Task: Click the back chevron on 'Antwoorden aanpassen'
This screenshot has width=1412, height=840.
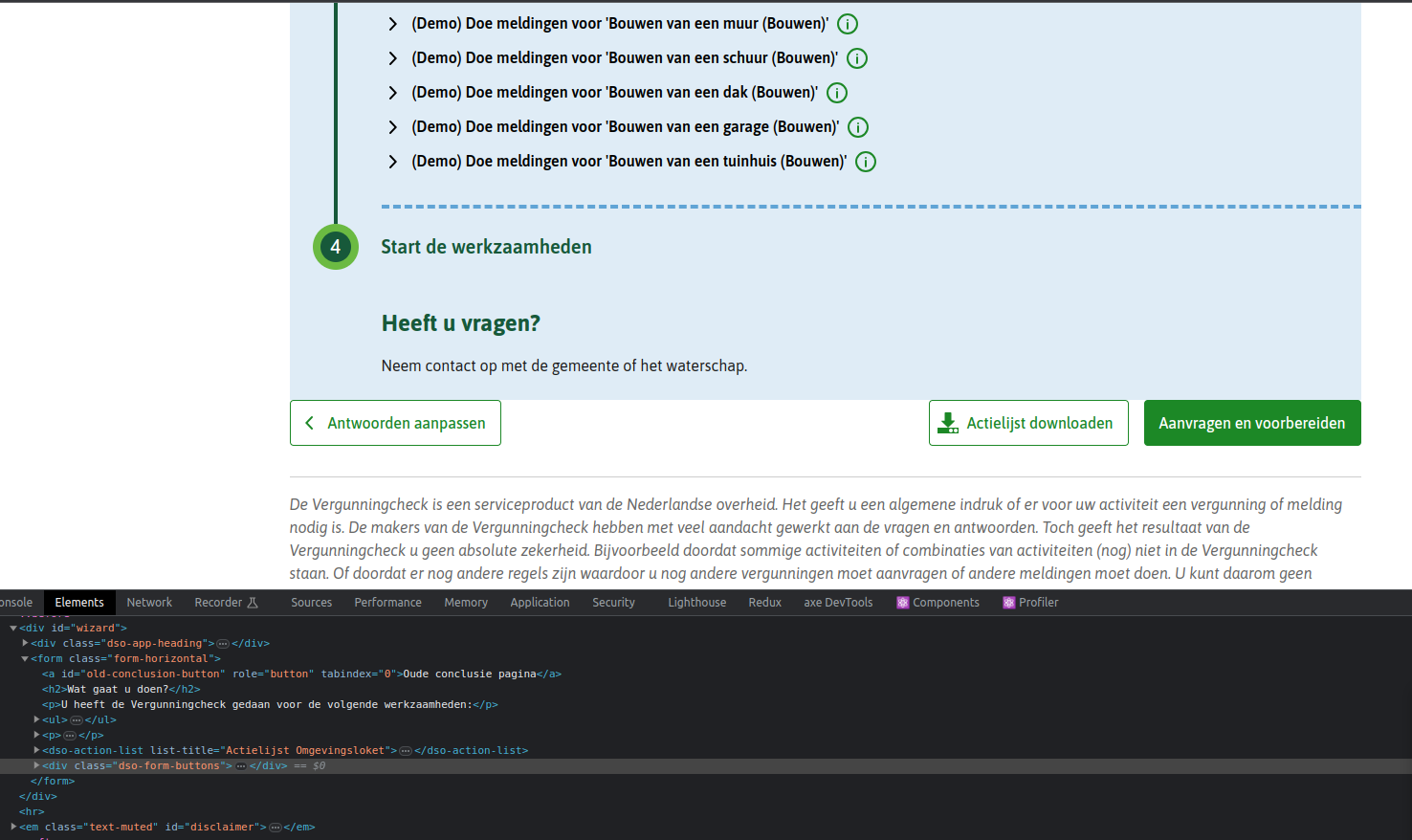Action: (x=308, y=422)
